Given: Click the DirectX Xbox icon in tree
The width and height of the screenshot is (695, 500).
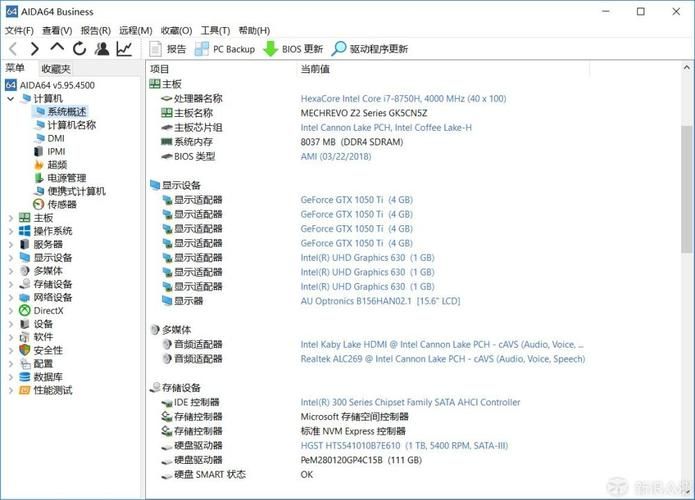Looking at the screenshot, I should point(25,311).
